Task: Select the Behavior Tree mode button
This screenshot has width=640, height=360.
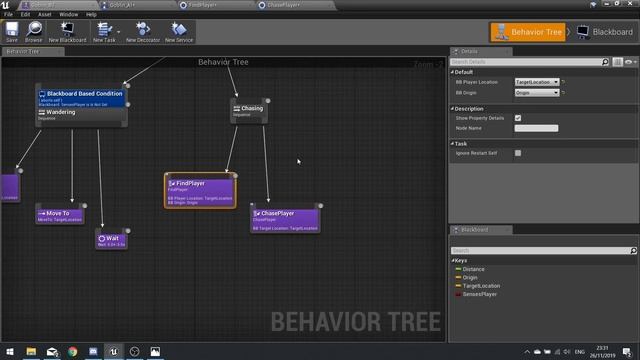Action: point(528,32)
